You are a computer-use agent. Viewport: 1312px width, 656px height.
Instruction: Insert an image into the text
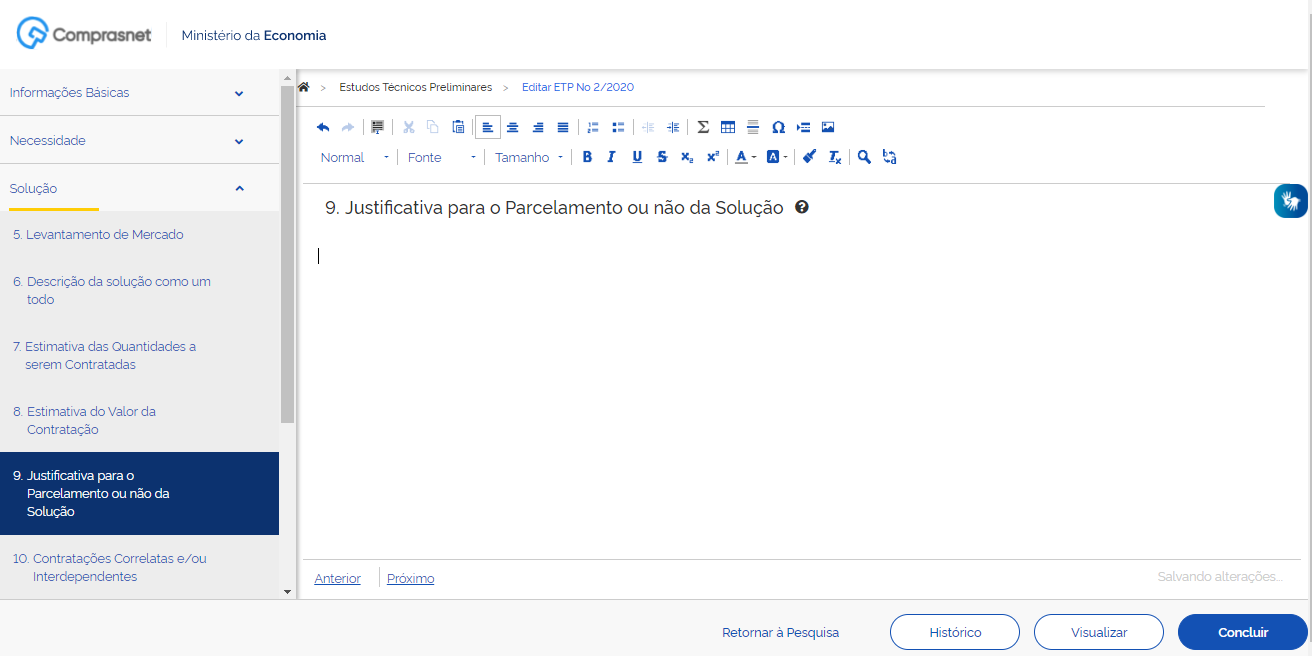828,127
